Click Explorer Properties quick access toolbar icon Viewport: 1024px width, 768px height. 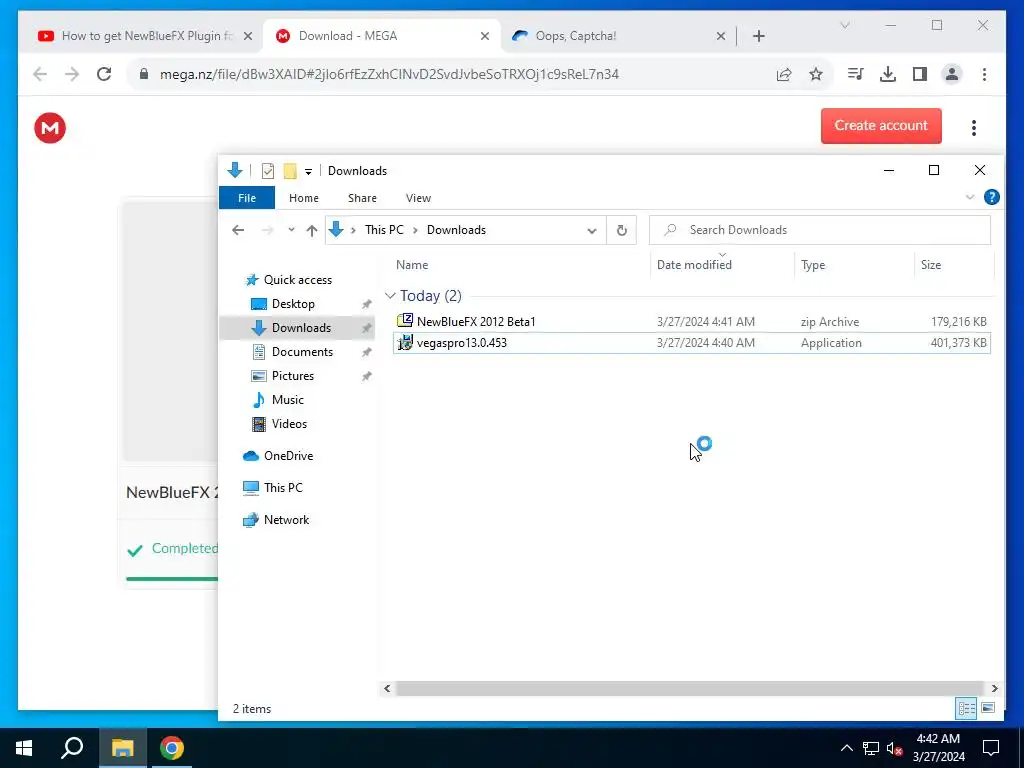(x=268, y=171)
